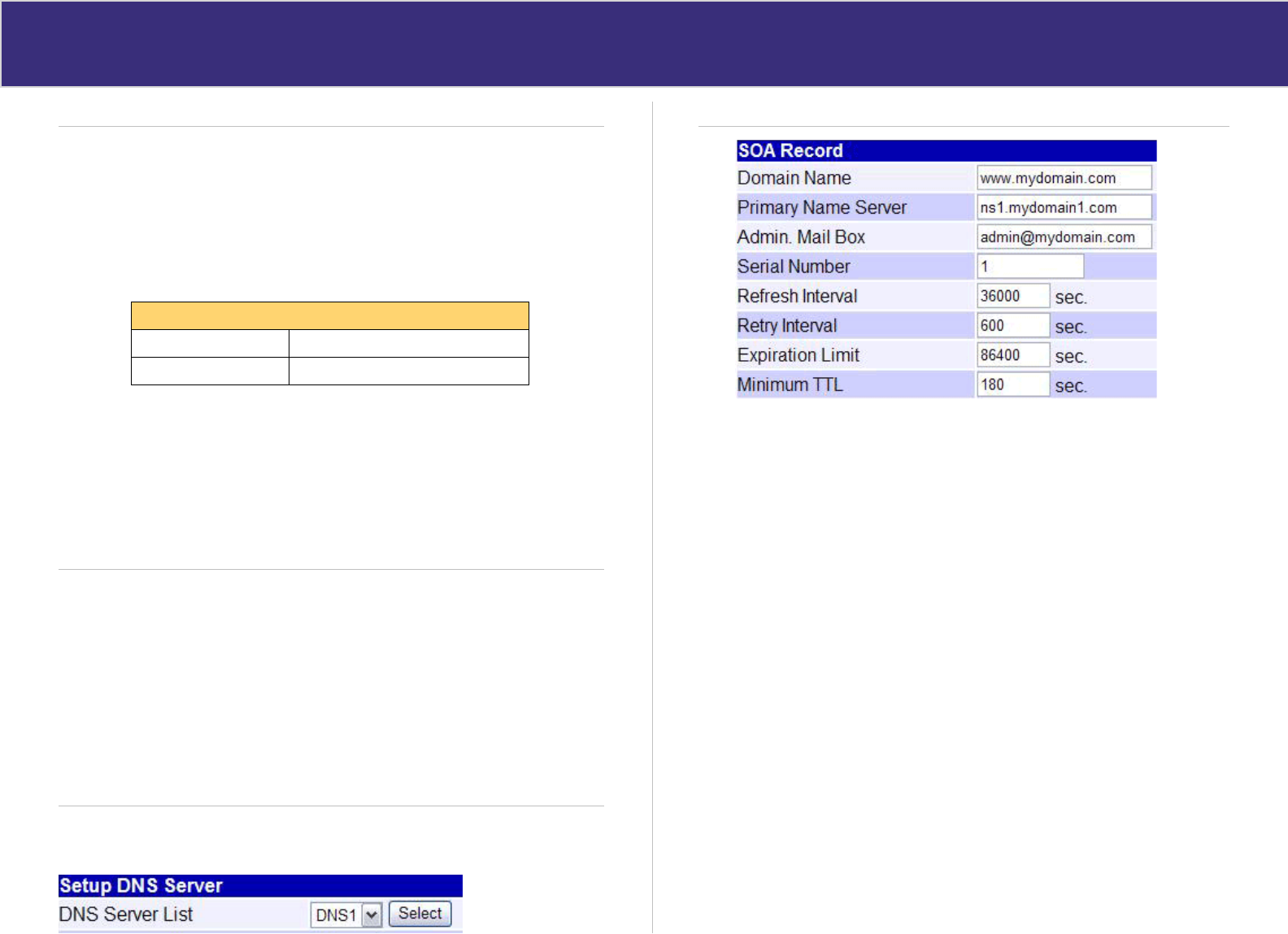Click the Minimum TTL label

click(790, 384)
